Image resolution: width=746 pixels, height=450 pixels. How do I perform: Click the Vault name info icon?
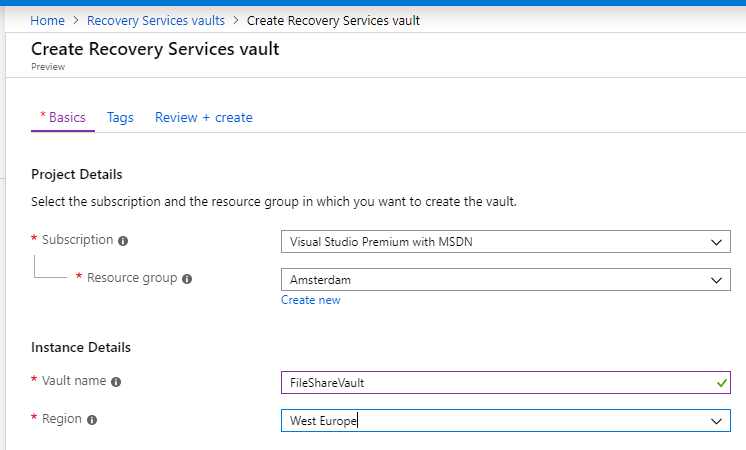coord(116,382)
